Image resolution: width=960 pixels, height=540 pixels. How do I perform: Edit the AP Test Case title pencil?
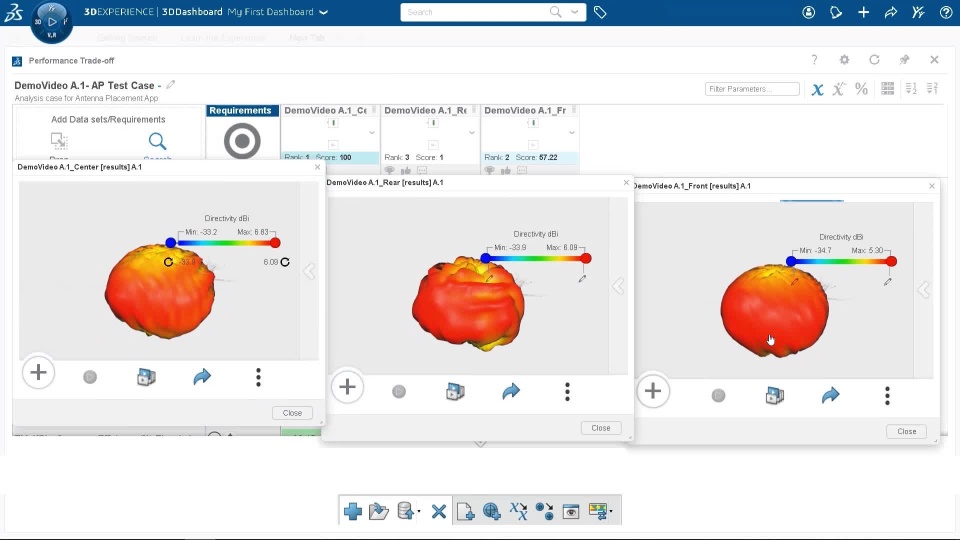pos(171,85)
